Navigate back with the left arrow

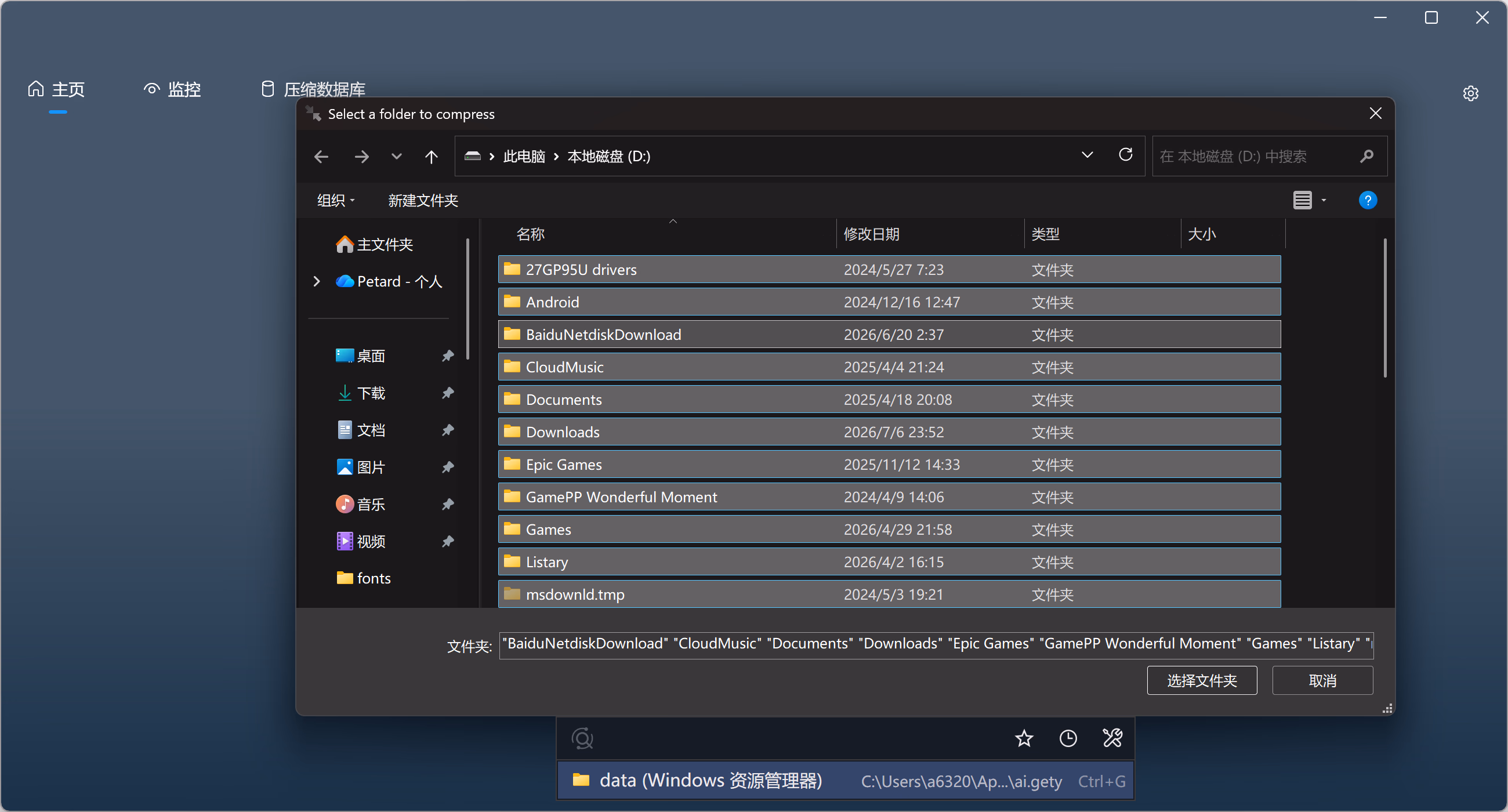pyautogui.click(x=321, y=157)
